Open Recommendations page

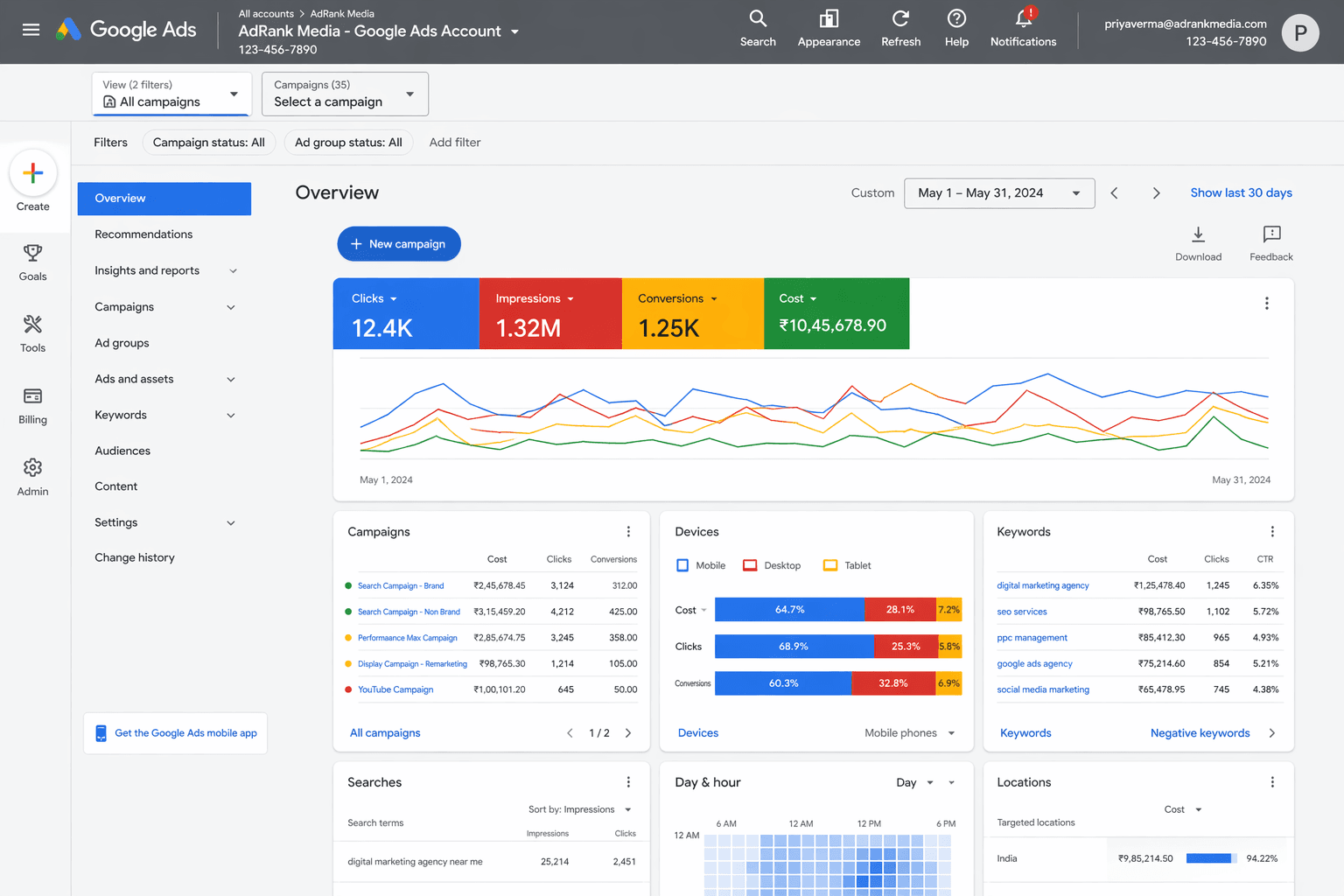point(143,234)
